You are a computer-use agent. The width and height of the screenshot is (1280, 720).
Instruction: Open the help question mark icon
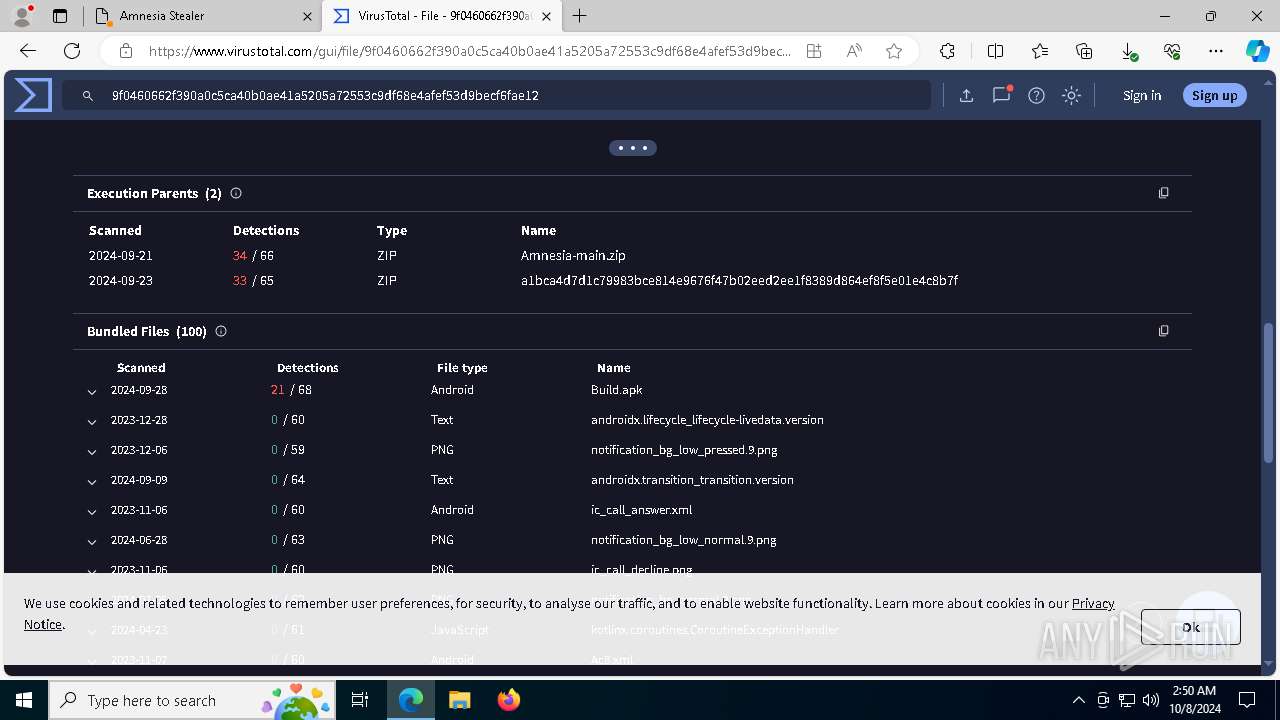tap(1037, 96)
